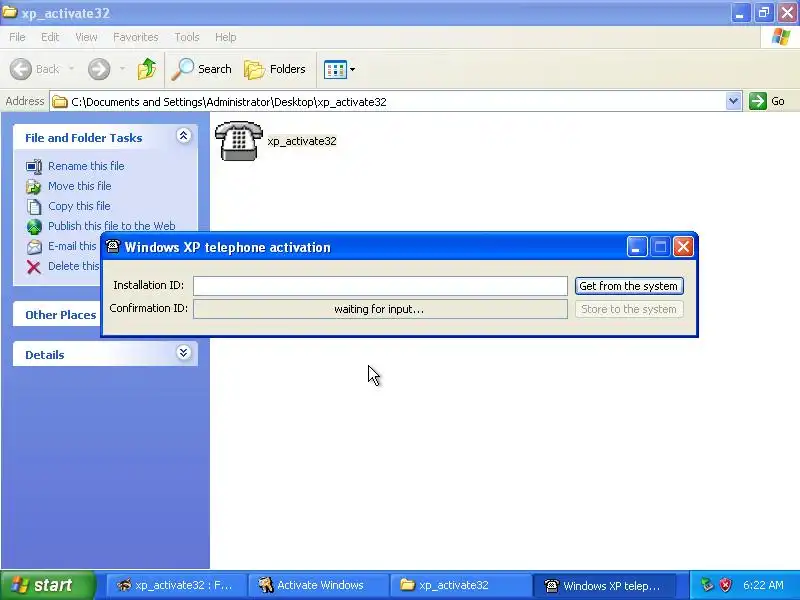
Task: Click the network connection tray icon
Action: (x=707, y=585)
